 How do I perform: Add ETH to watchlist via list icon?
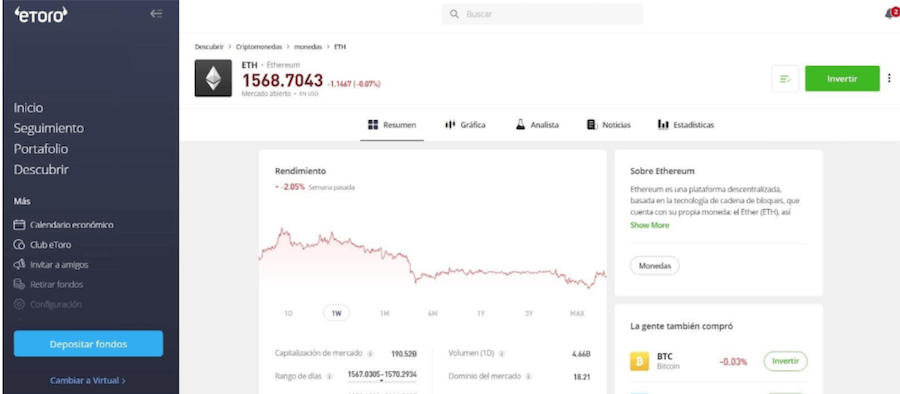tap(785, 79)
